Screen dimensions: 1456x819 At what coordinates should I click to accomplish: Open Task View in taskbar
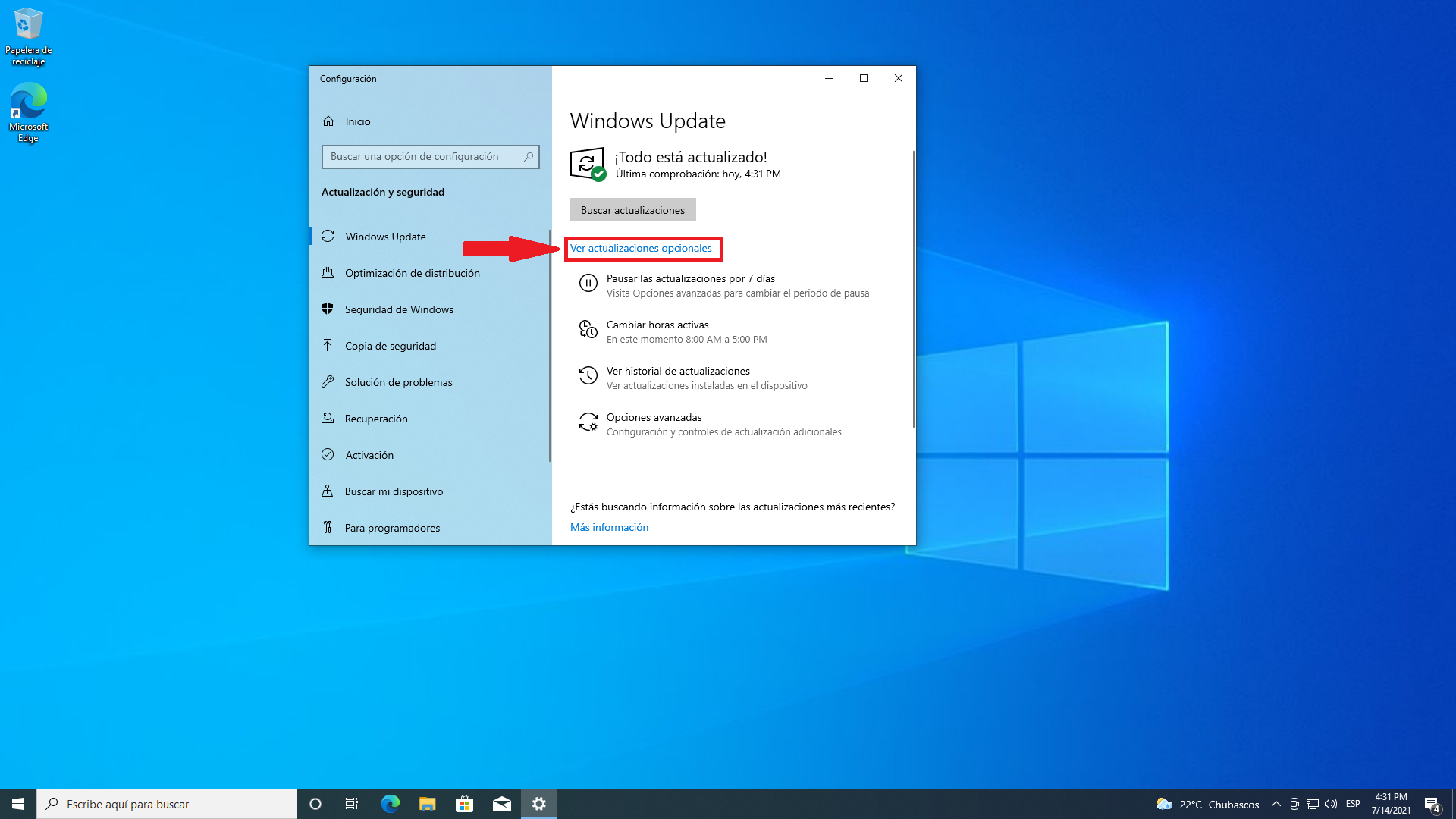point(352,804)
